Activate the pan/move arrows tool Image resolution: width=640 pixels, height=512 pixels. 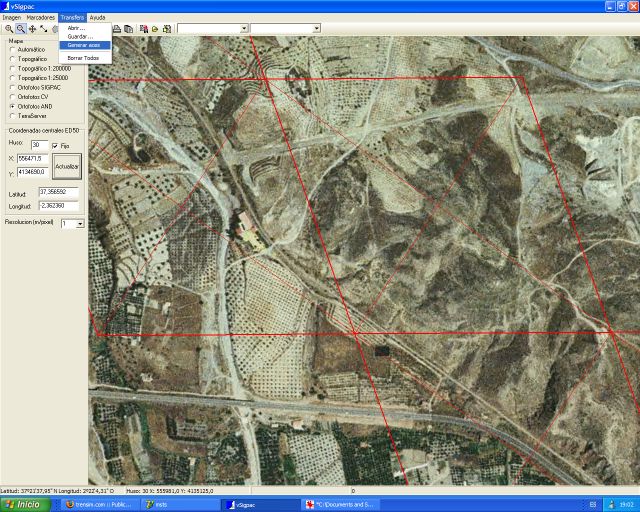(32, 29)
